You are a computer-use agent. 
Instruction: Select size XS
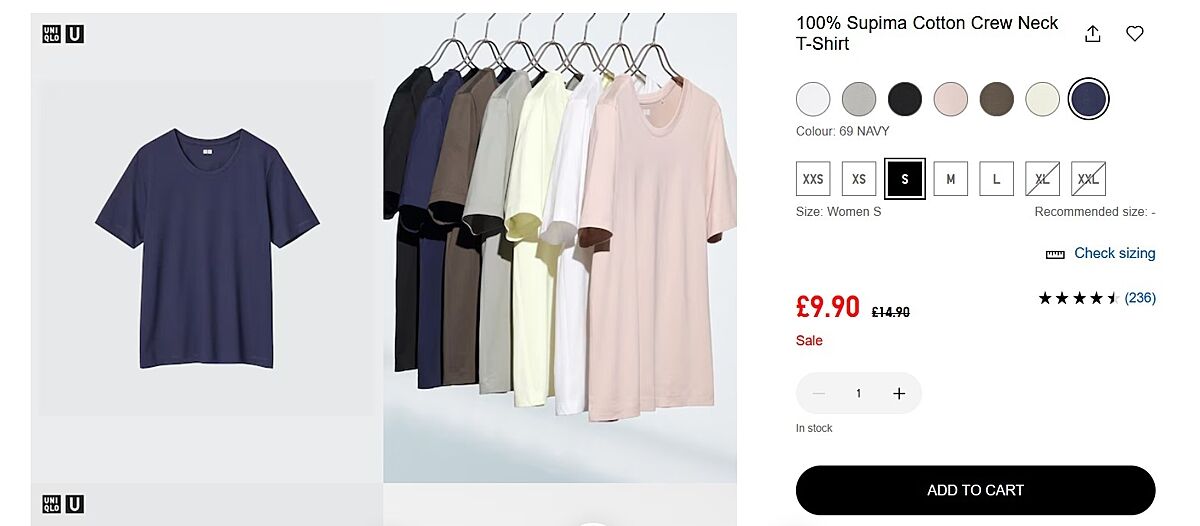pyautogui.click(x=859, y=179)
